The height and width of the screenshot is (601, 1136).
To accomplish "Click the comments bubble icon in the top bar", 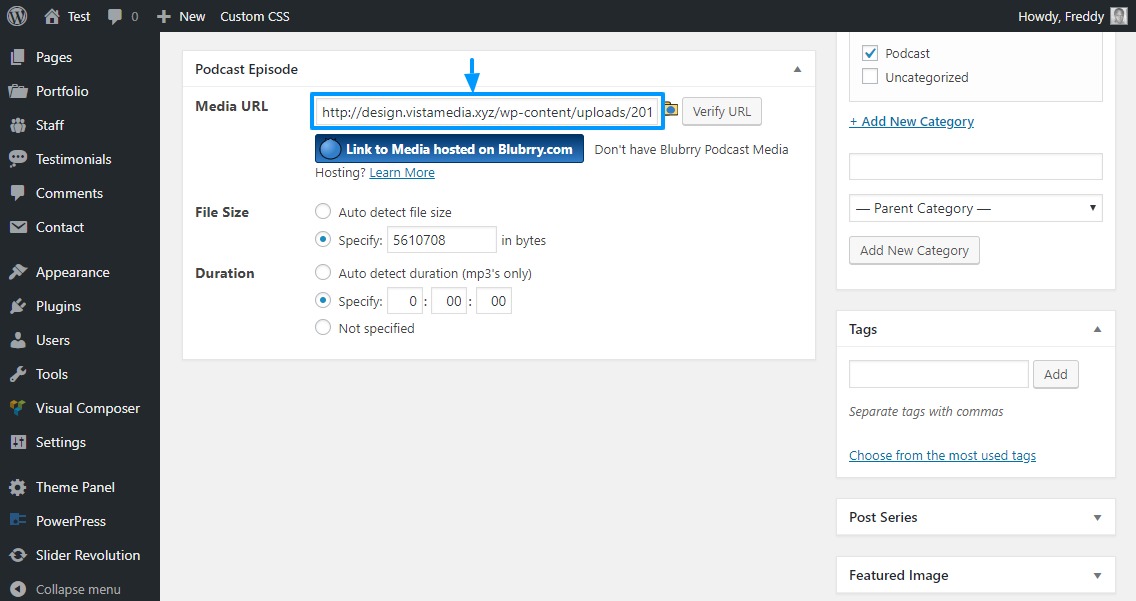I will click(x=114, y=17).
